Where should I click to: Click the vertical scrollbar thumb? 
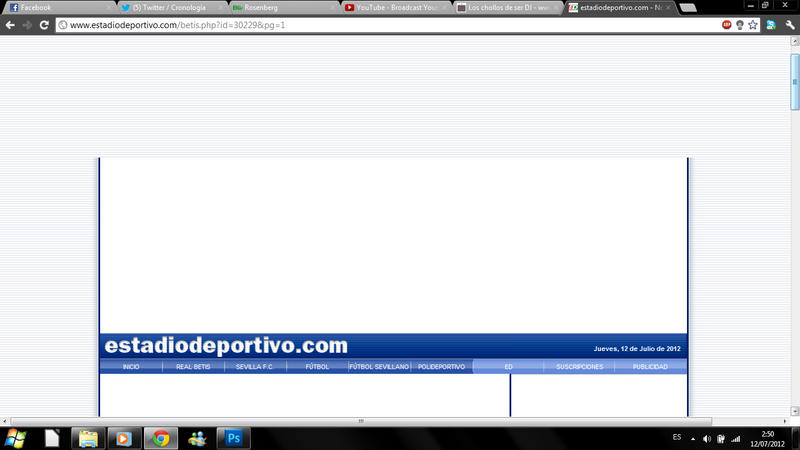(x=795, y=82)
